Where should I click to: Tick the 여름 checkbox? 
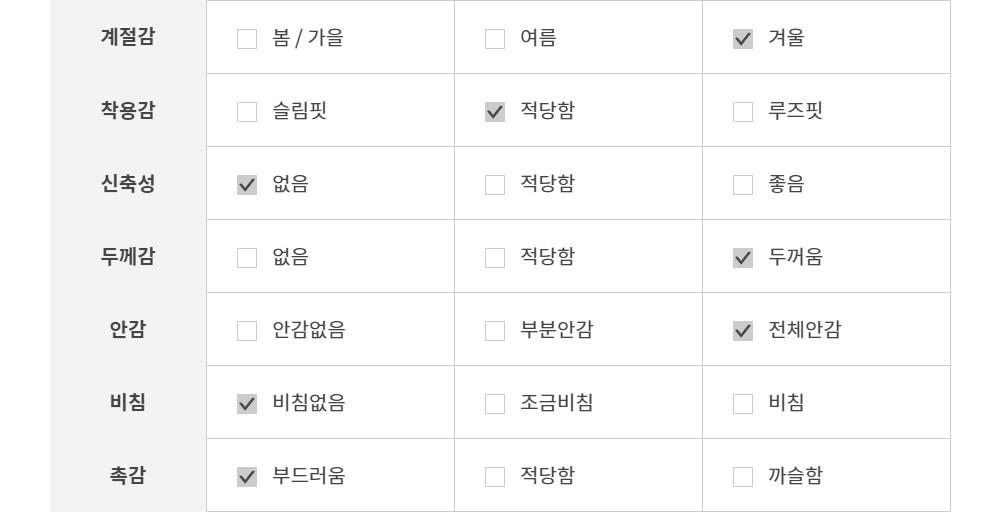point(495,40)
